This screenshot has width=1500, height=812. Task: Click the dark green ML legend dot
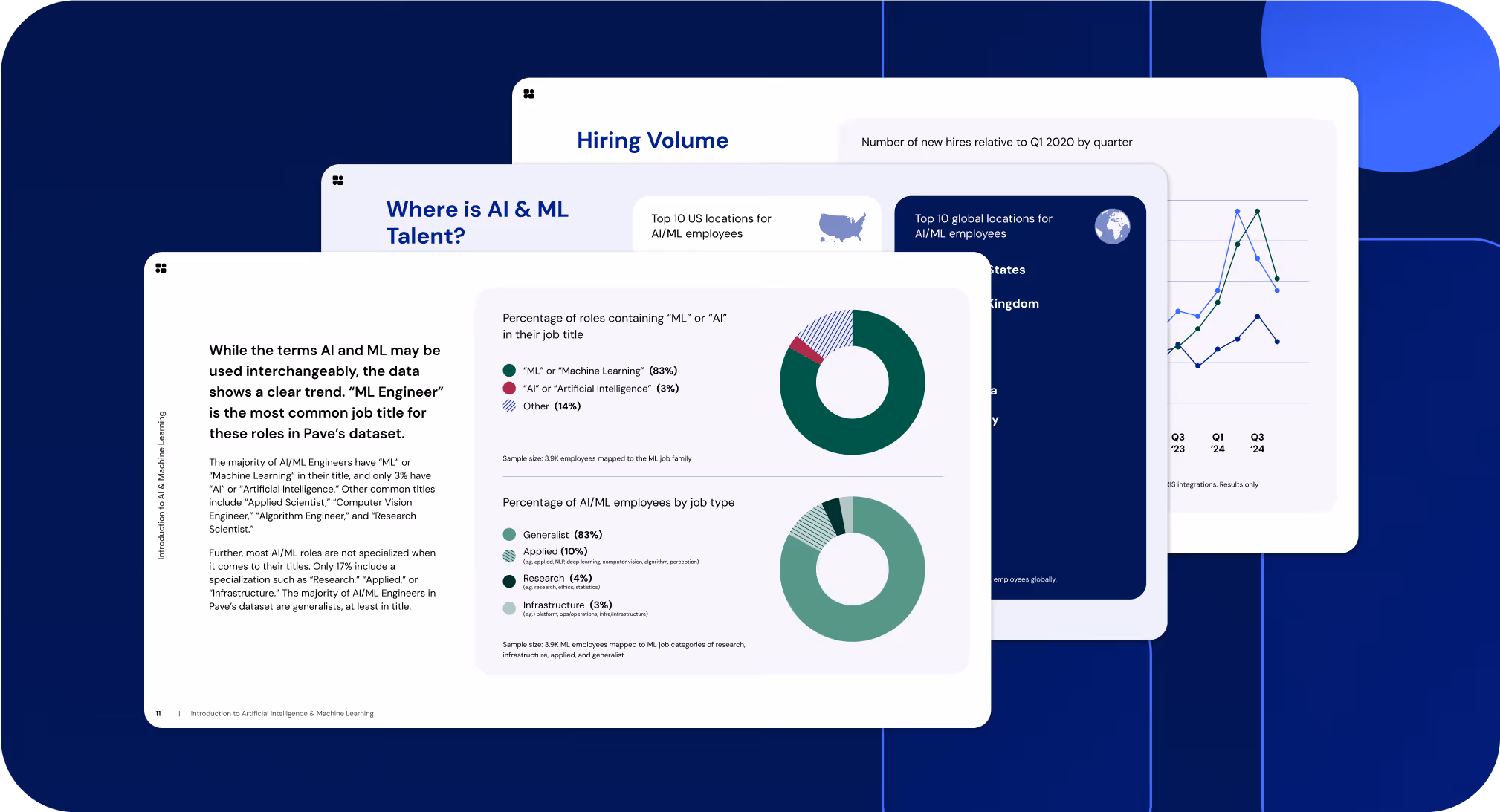pos(509,371)
